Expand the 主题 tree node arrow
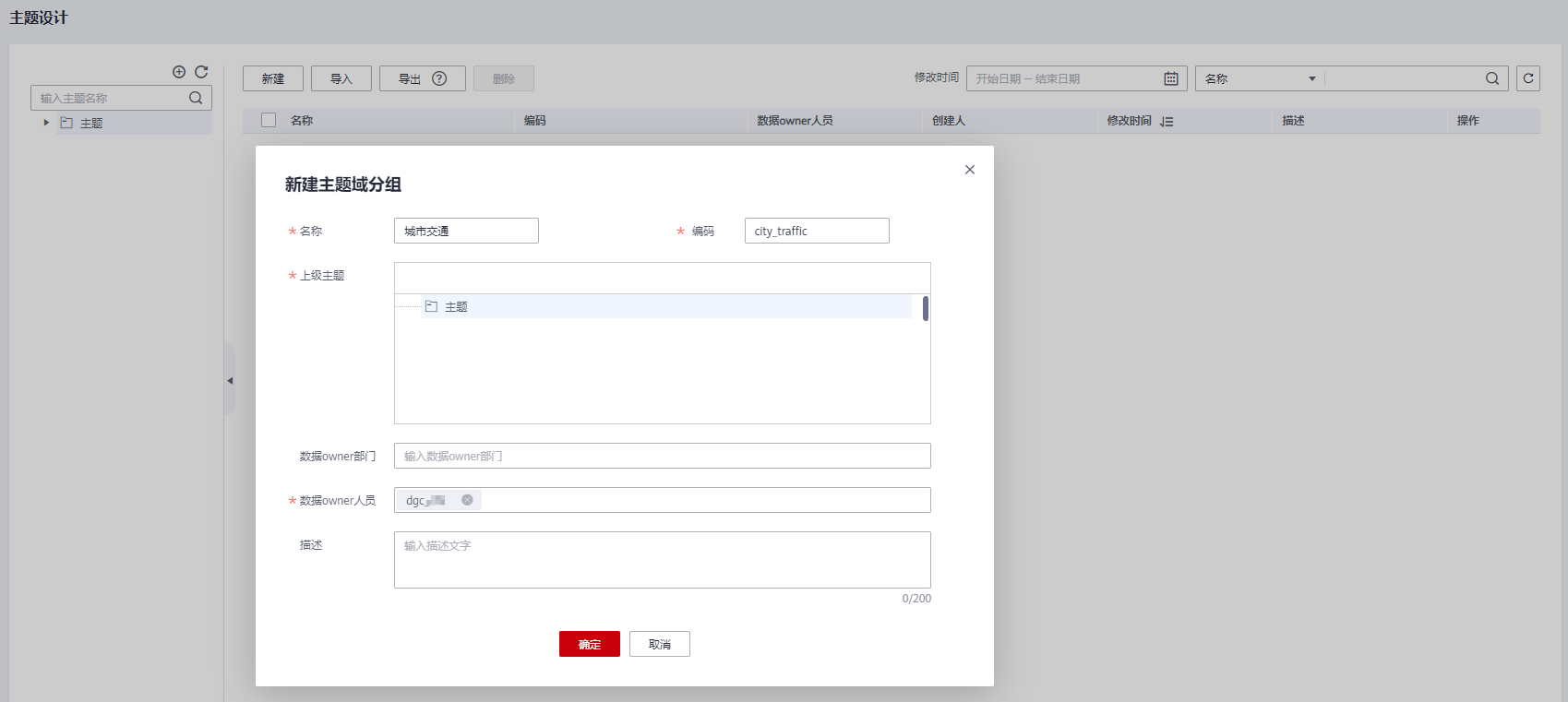The image size is (1568, 702). pyautogui.click(x=46, y=123)
